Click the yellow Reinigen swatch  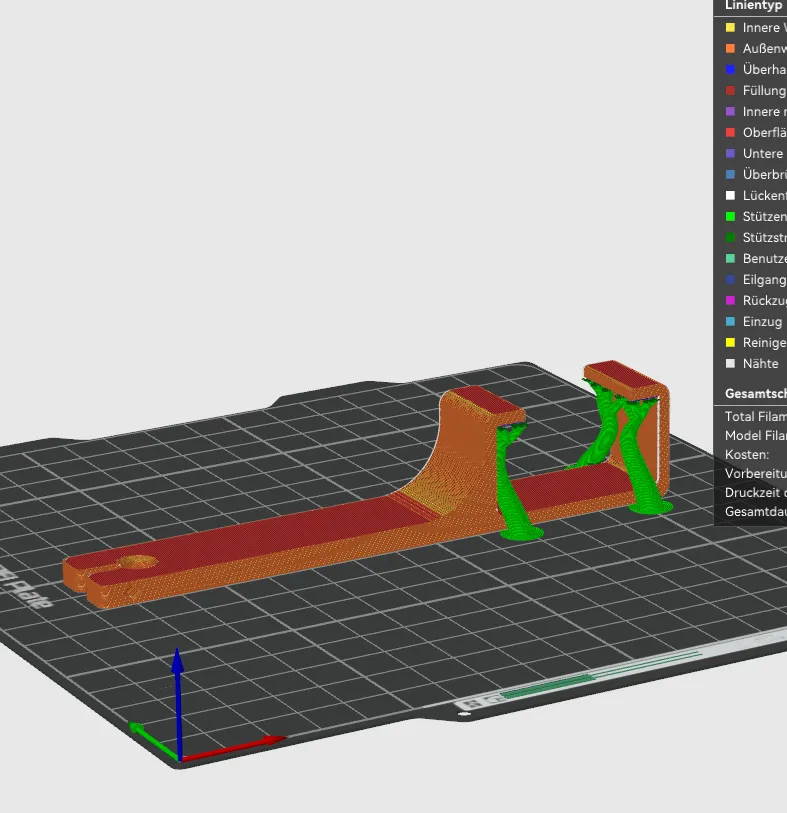[x=730, y=343]
